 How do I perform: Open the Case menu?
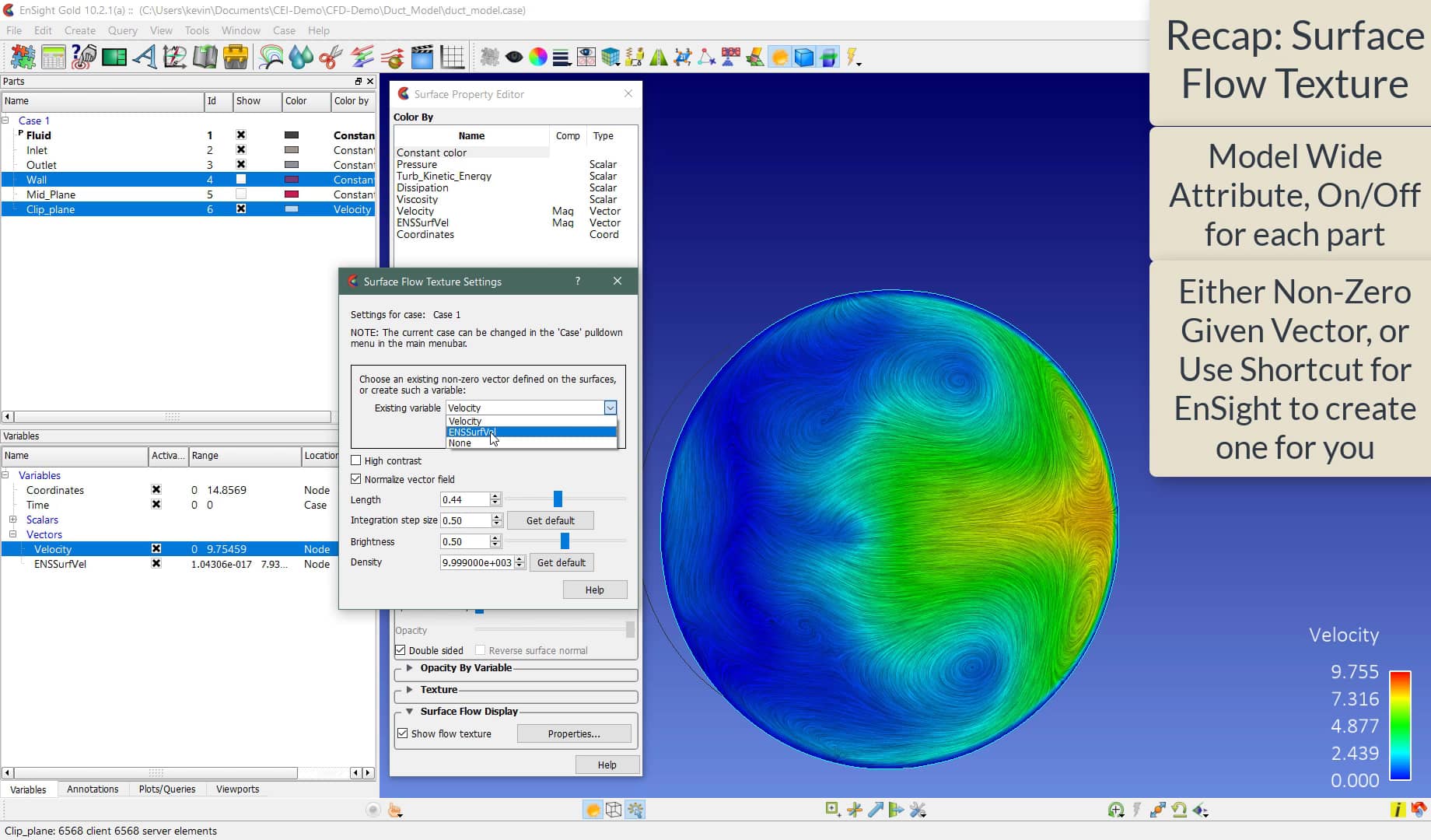(283, 30)
